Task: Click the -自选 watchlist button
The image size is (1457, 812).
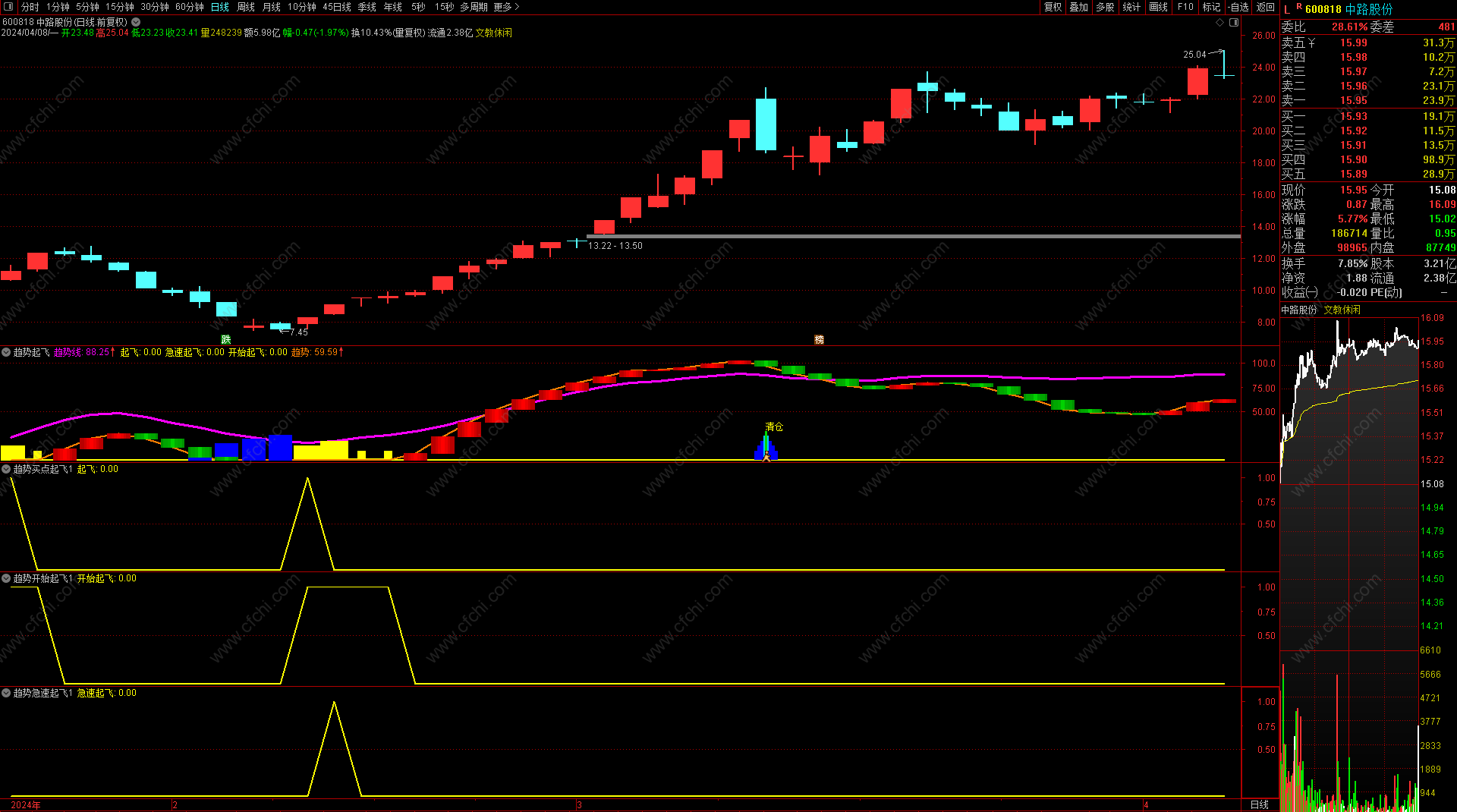Action: coord(1238,7)
